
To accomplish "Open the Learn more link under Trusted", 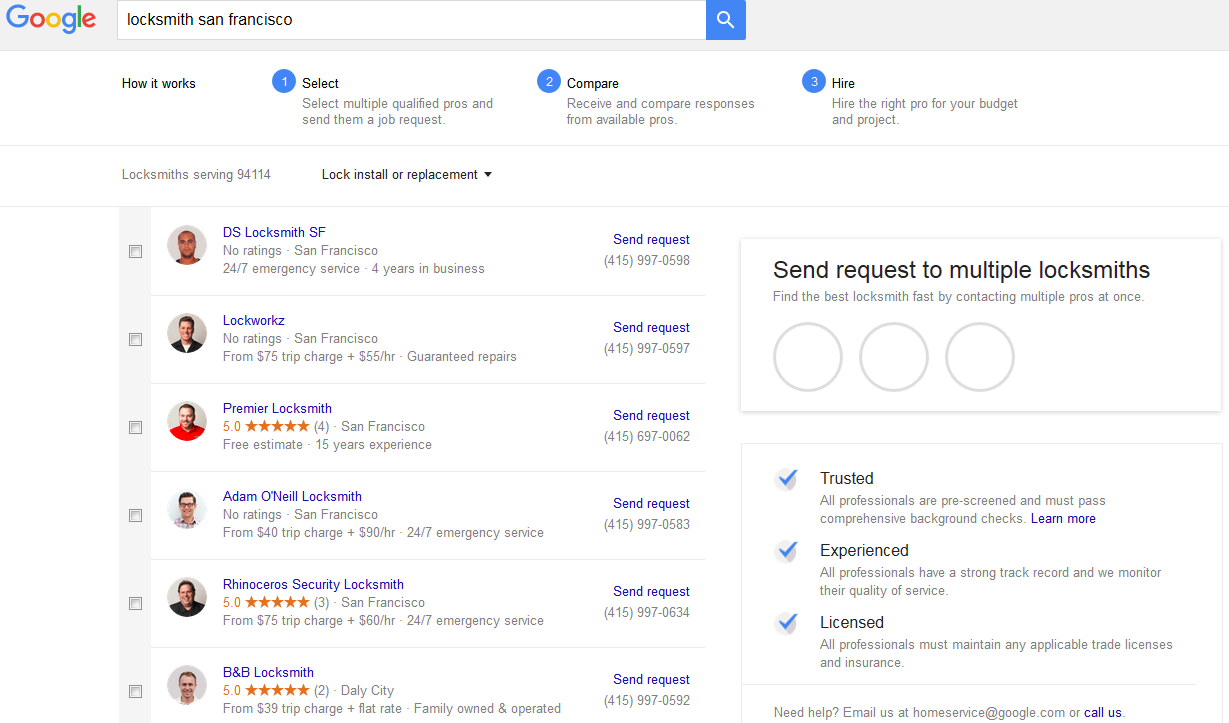I will (1063, 519).
